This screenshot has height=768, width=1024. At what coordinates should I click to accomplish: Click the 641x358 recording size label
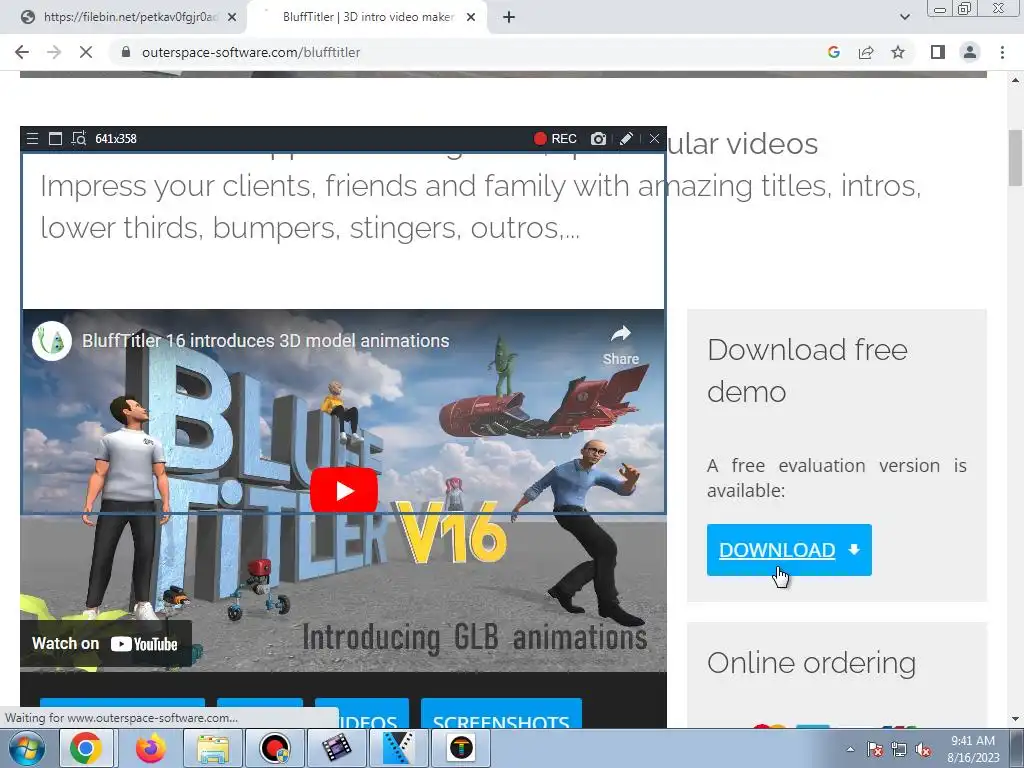[x=116, y=138]
